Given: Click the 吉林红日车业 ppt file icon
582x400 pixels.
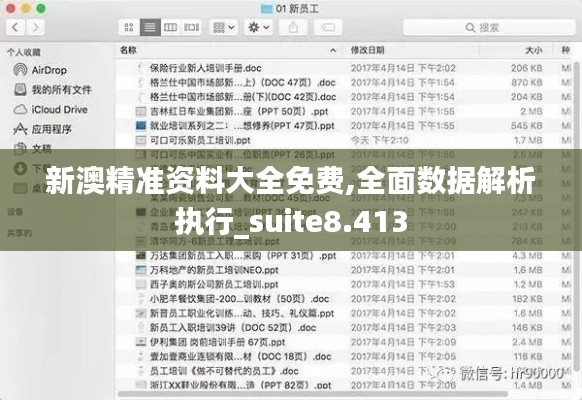Looking at the screenshot, I should [141, 111].
